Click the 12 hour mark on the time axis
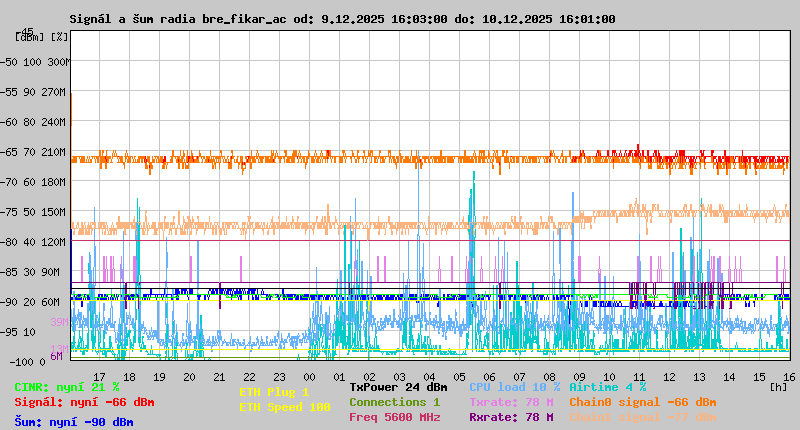 (x=669, y=376)
